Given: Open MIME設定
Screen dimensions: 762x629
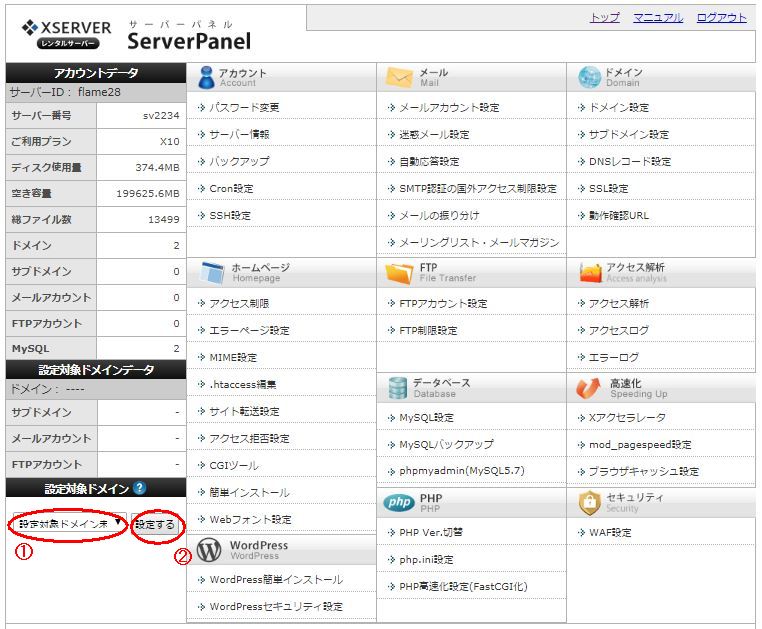Looking at the screenshot, I should [x=233, y=357].
